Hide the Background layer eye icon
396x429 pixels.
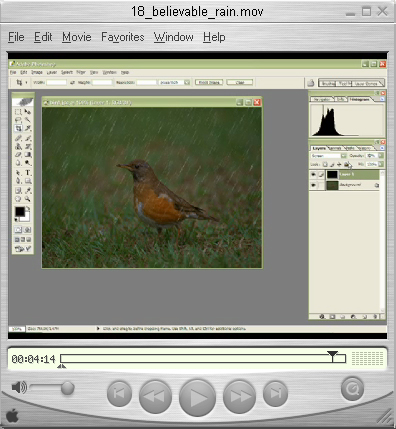tap(313, 185)
